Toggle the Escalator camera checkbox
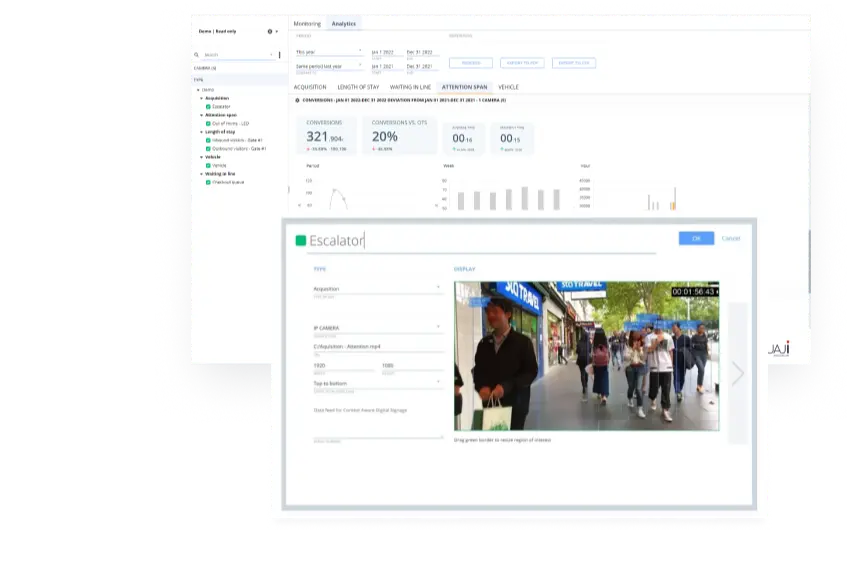The height and width of the screenshot is (570, 847). pyautogui.click(x=208, y=106)
